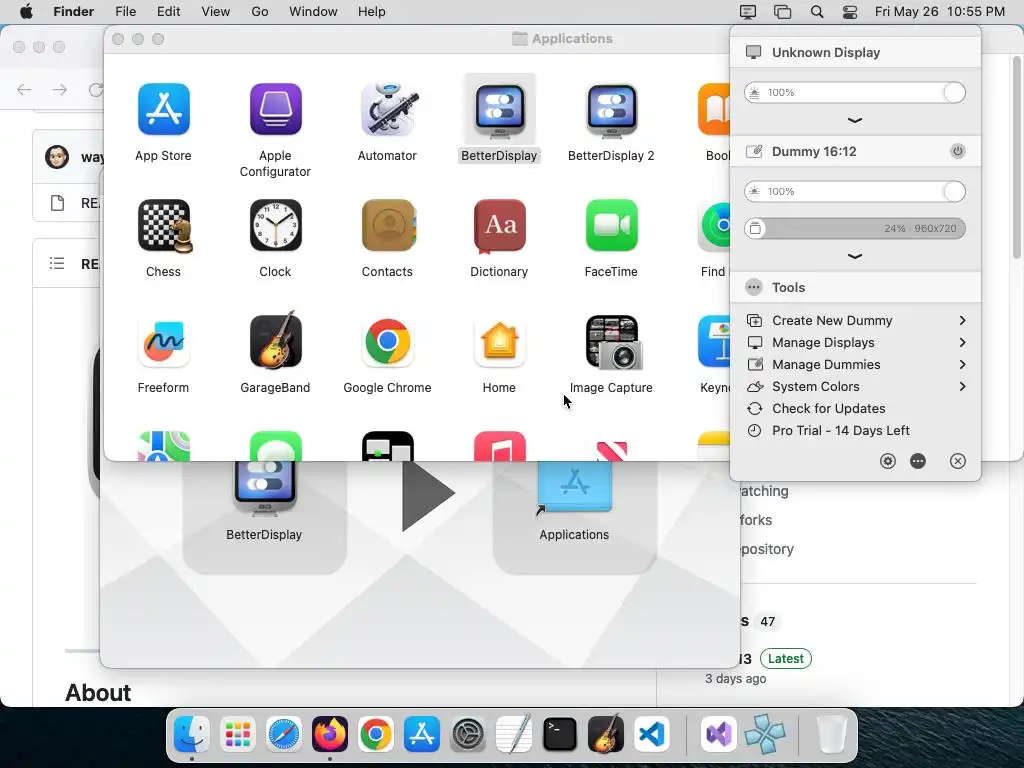1024x768 pixels.
Task: Click browser back arrow button
Action: (24, 89)
